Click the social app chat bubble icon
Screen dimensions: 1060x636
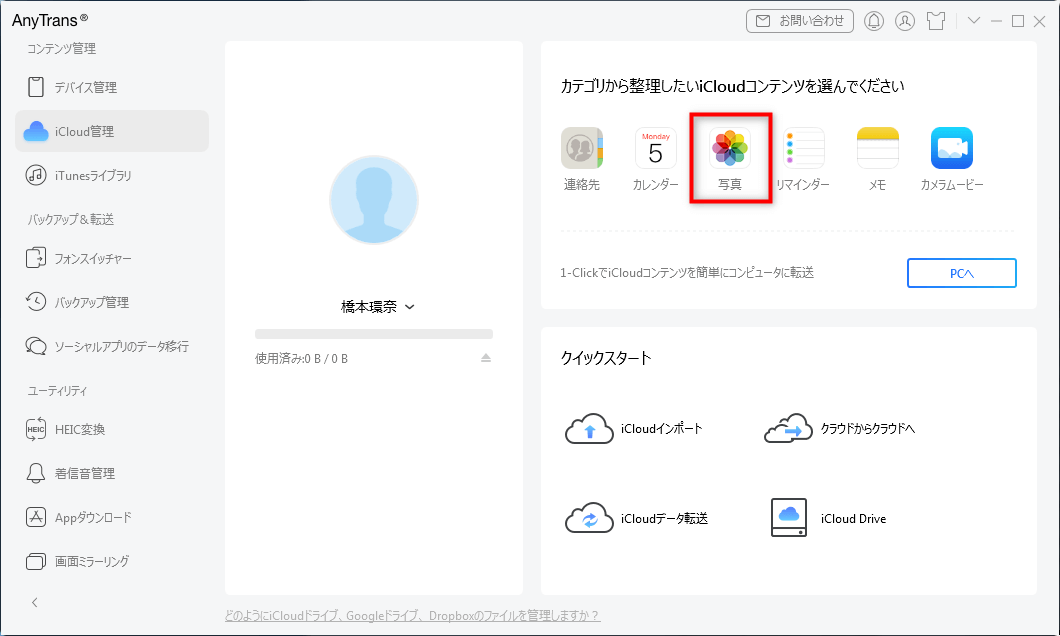pyautogui.click(x=36, y=346)
